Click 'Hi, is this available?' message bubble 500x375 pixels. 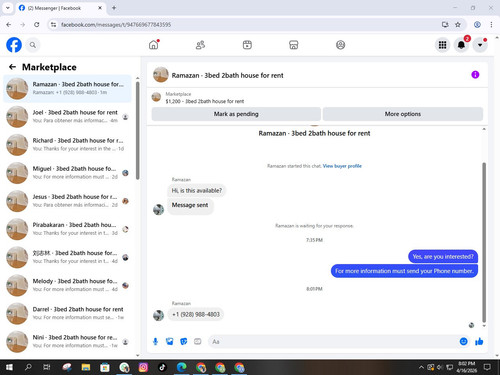tap(196, 191)
